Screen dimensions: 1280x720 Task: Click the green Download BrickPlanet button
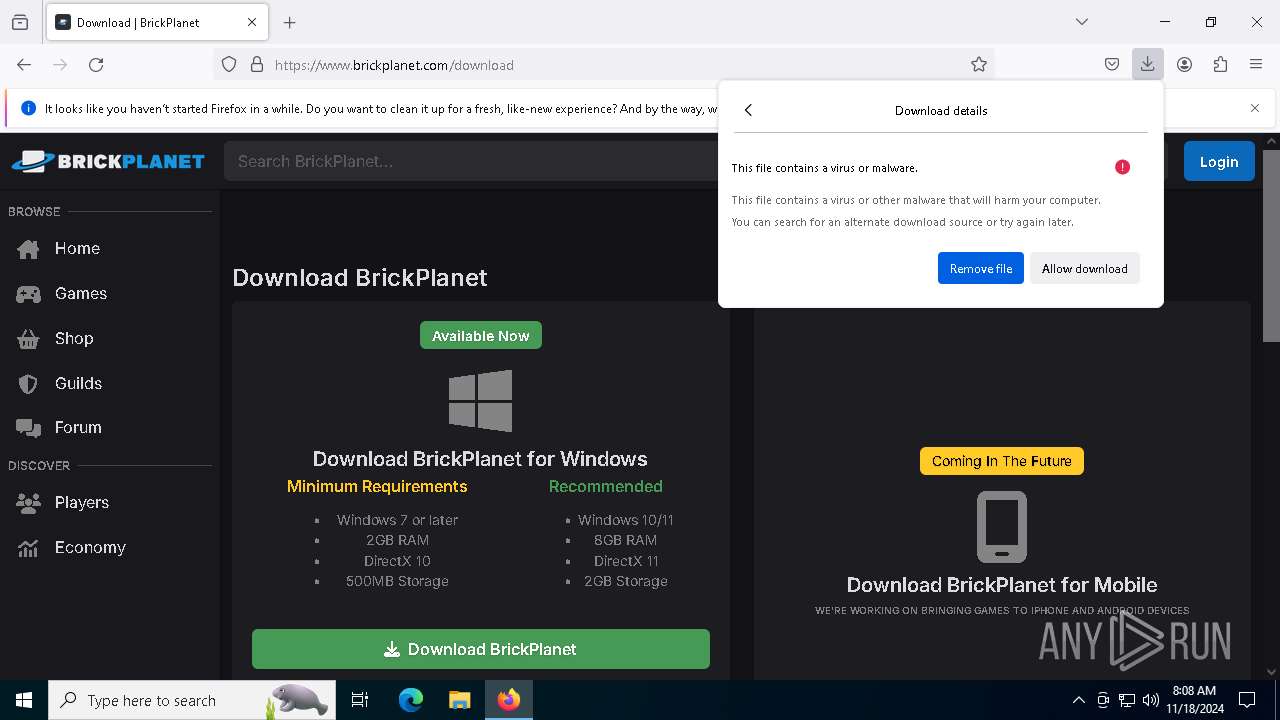tap(481, 649)
